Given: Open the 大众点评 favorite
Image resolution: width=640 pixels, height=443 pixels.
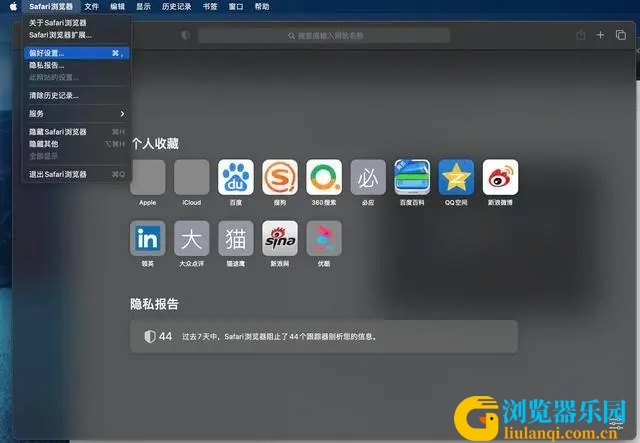Looking at the screenshot, I should tap(191, 238).
